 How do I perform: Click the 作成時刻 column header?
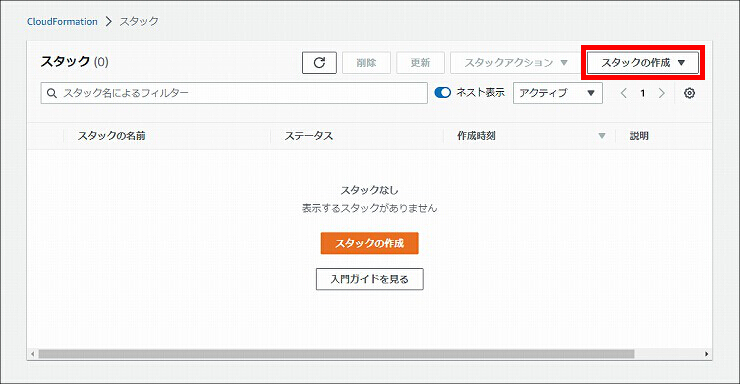(x=476, y=136)
